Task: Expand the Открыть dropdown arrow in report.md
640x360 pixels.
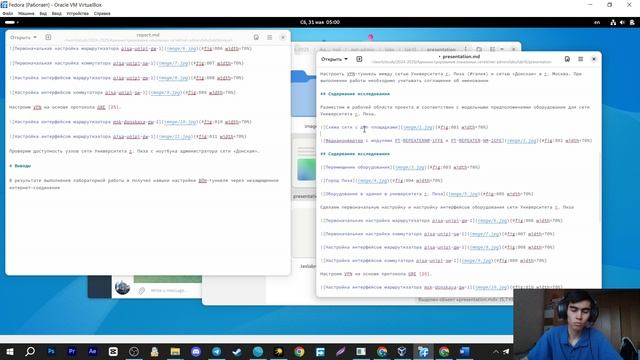Action: click(35, 37)
